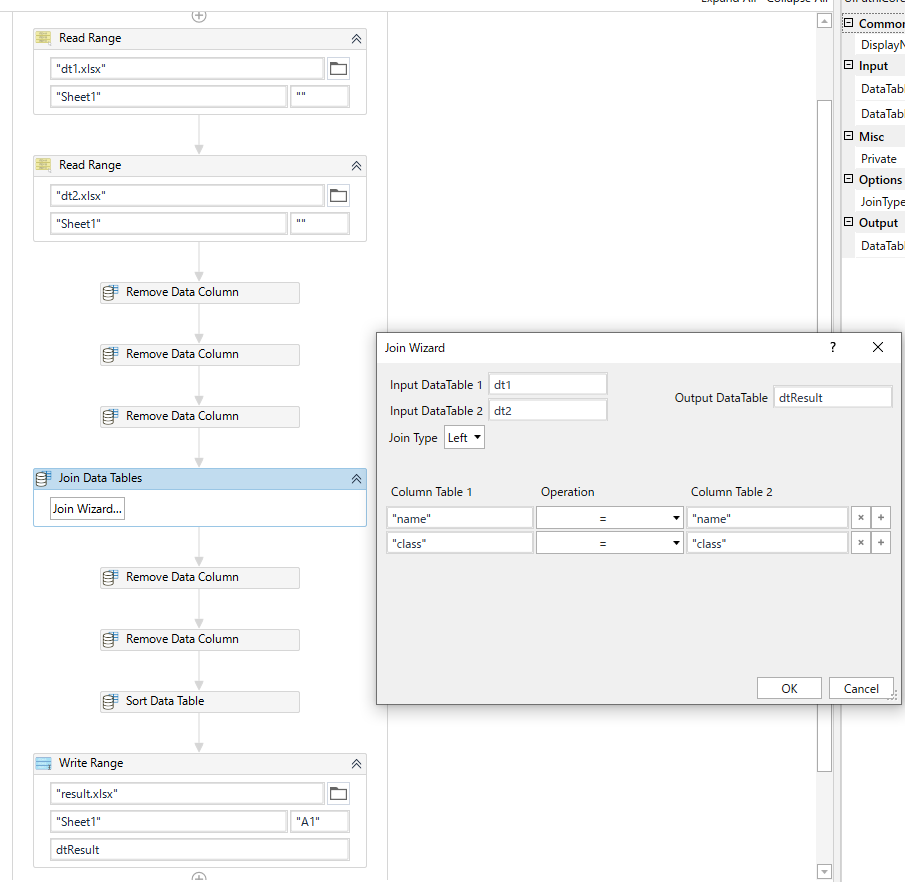This screenshot has height=882, width=905.
Task: Collapse the first Read Range activity with its chevron
Action: click(x=356, y=37)
